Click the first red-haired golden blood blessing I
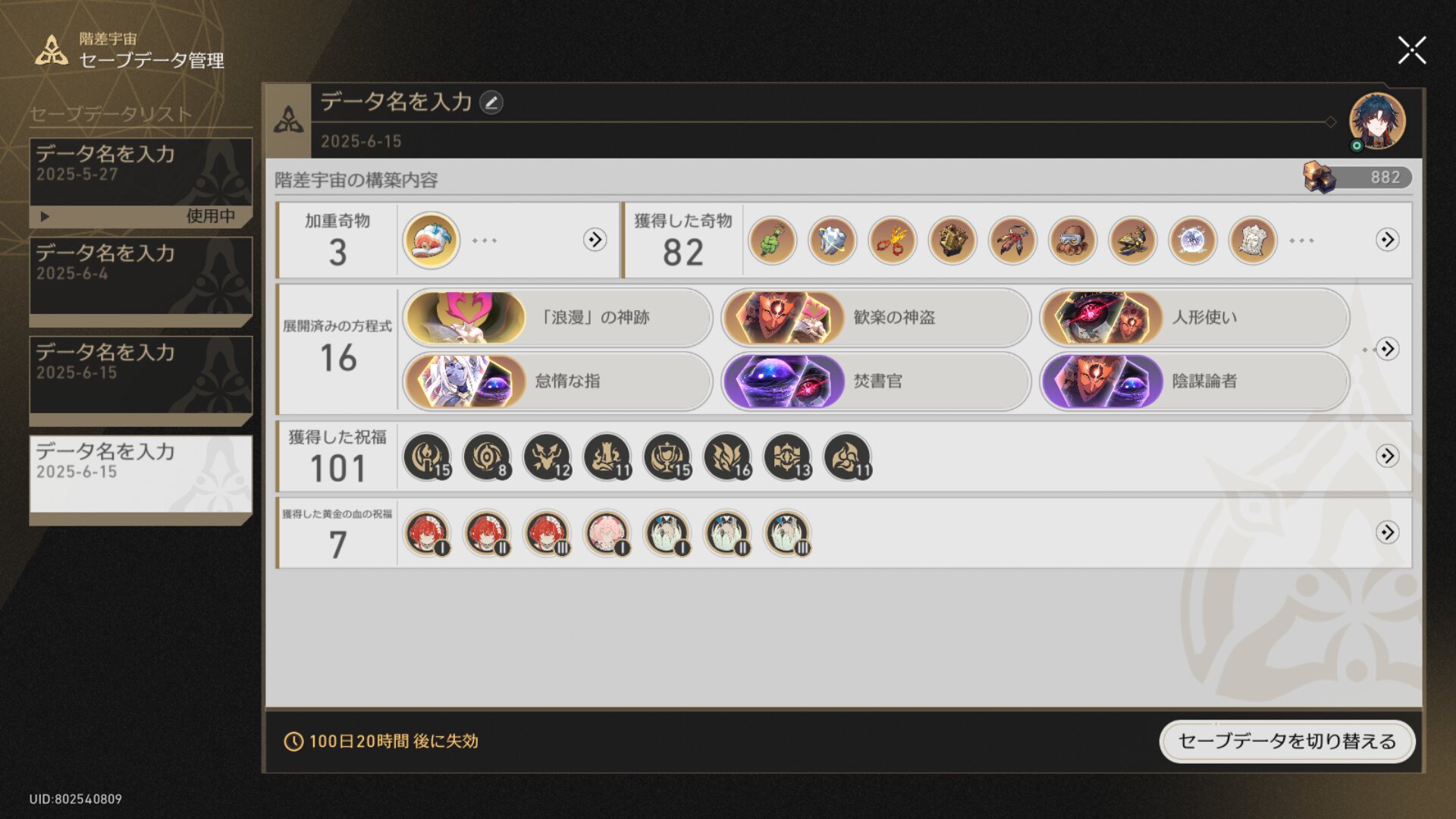Screen dimensions: 1456x819 [x=427, y=533]
